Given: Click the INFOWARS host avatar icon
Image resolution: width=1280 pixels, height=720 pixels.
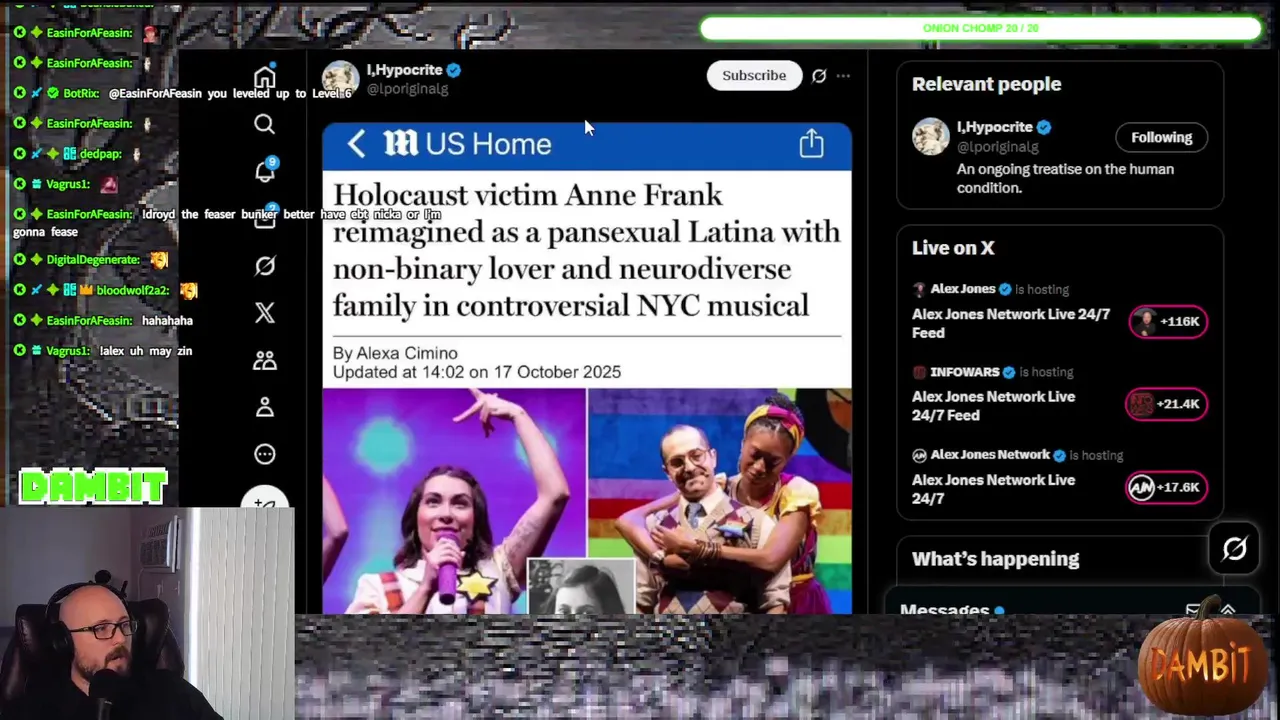Looking at the screenshot, I should (x=919, y=372).
